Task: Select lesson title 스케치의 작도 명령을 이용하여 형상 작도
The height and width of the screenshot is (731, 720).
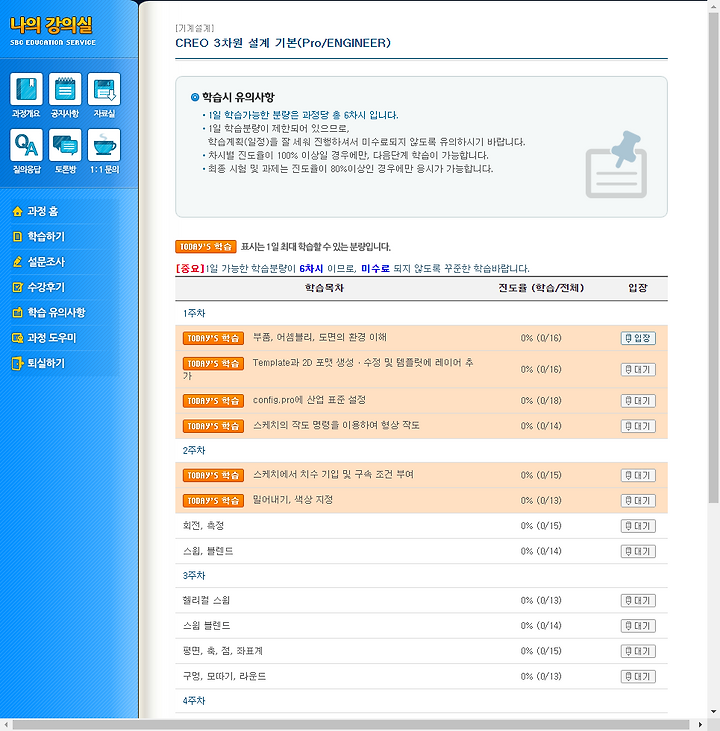Action: point(336,425)
